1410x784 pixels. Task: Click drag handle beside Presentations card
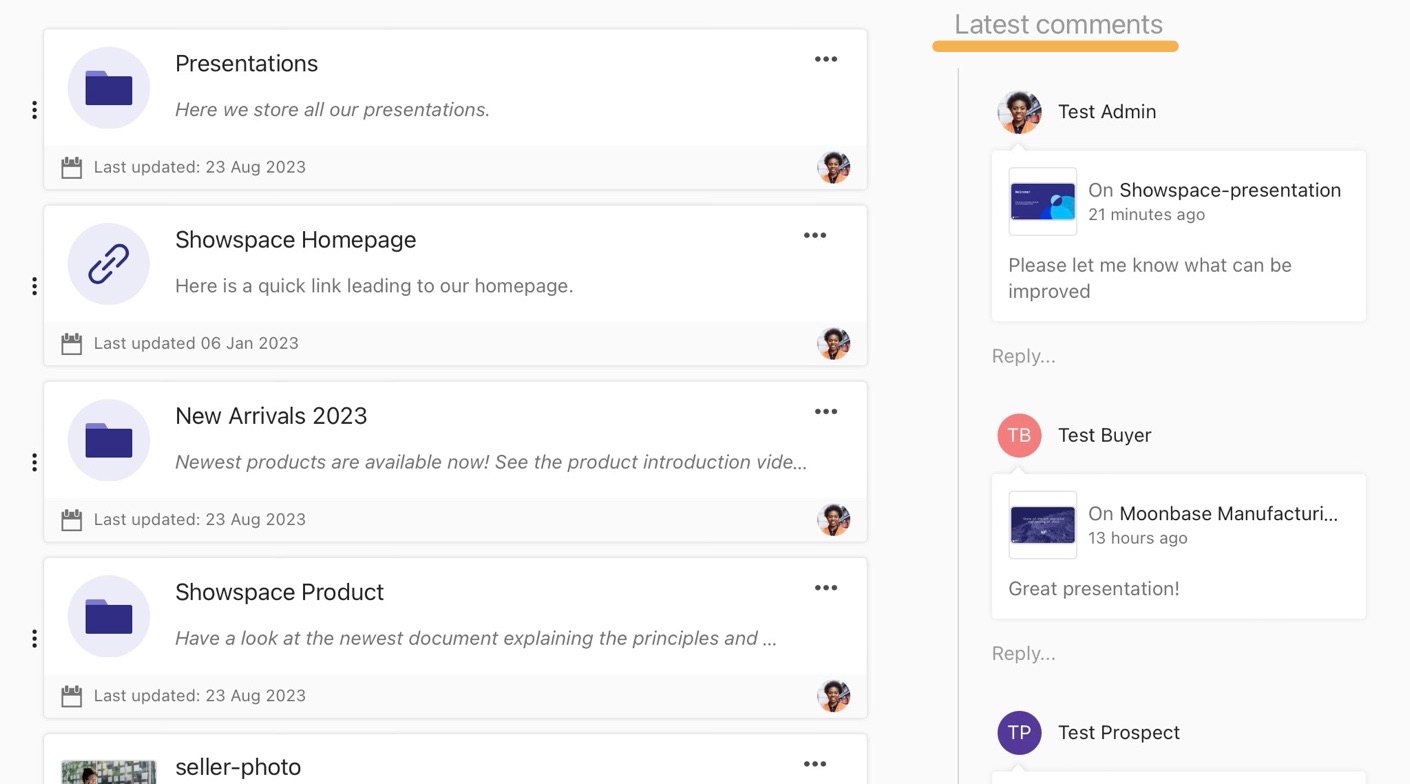point(34,110)
